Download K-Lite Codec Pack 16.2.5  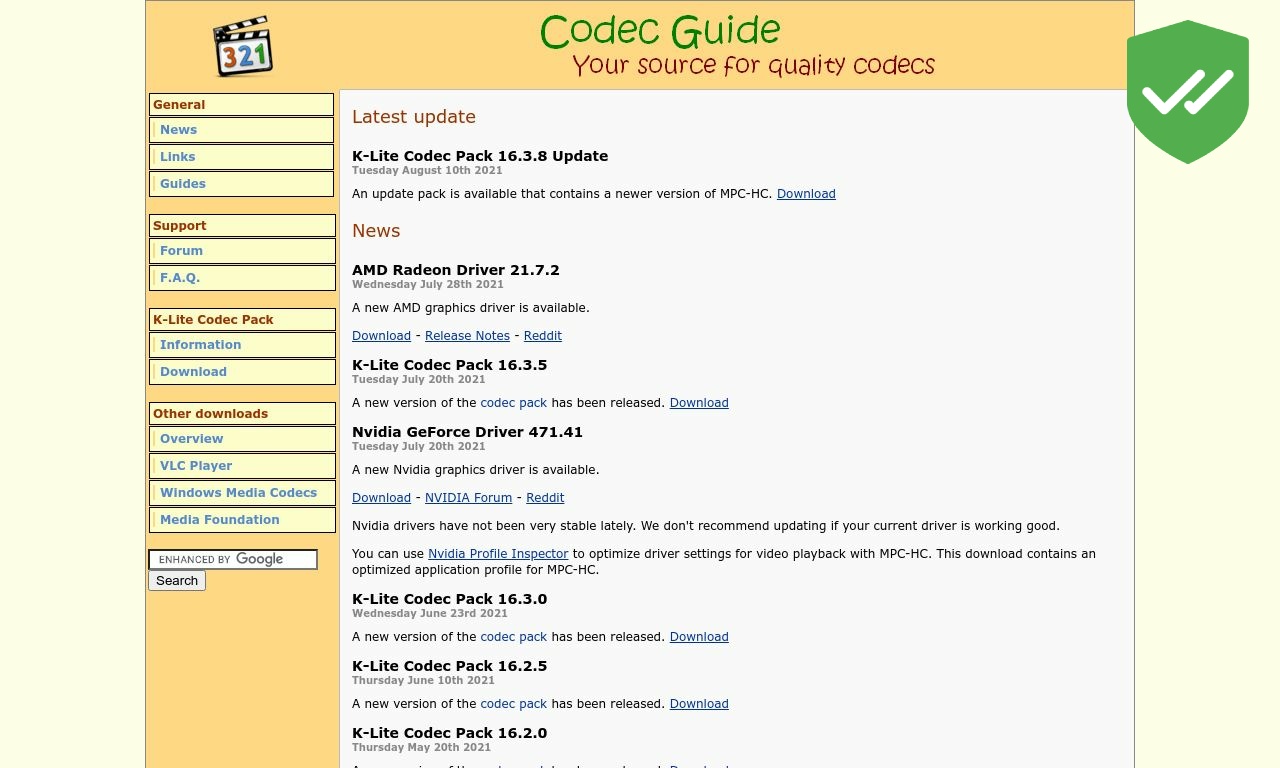699,704
